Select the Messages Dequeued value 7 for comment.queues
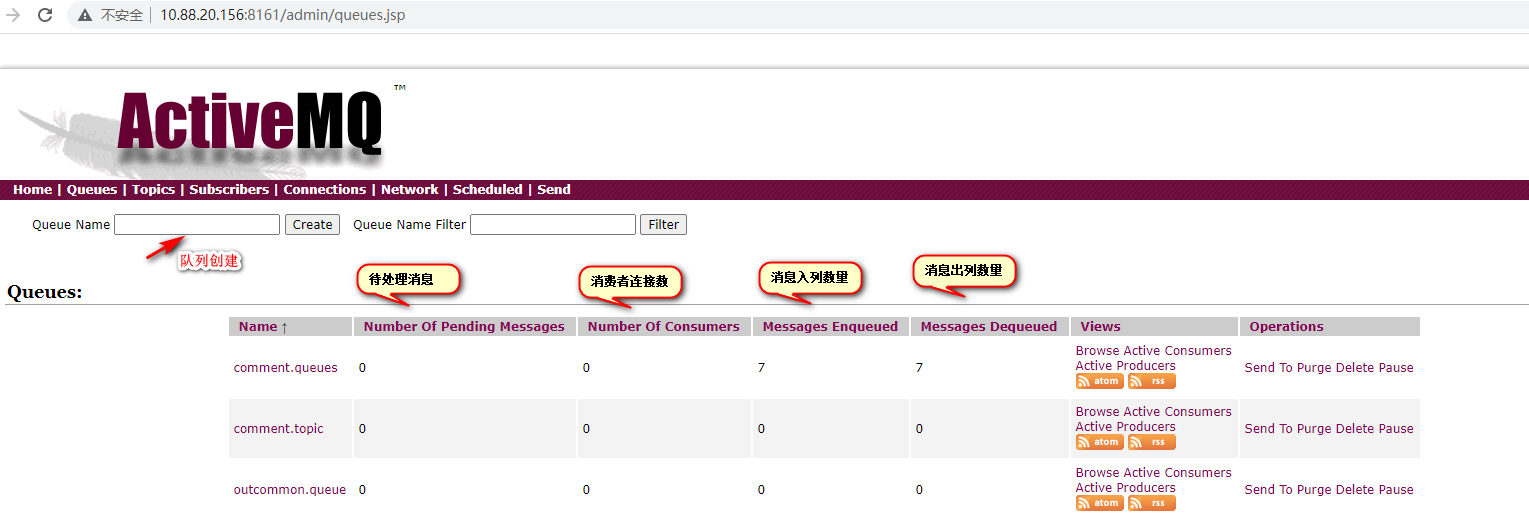1529x516 pixels. pos(919,368)
